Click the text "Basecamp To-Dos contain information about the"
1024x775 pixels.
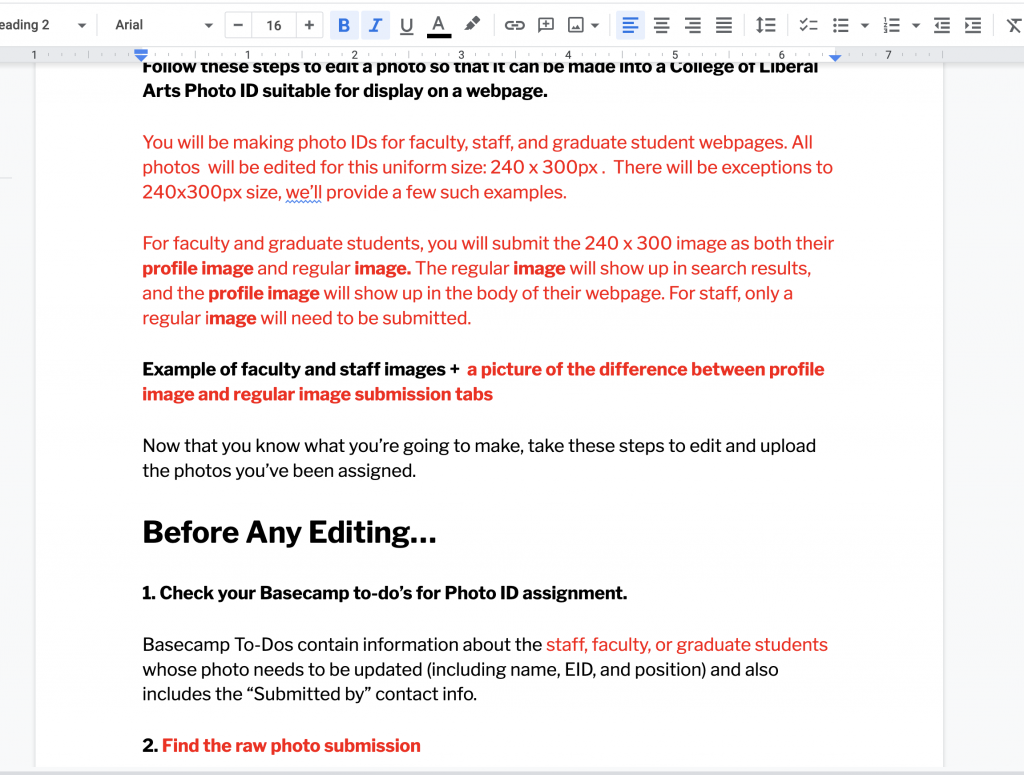point(342,645)
